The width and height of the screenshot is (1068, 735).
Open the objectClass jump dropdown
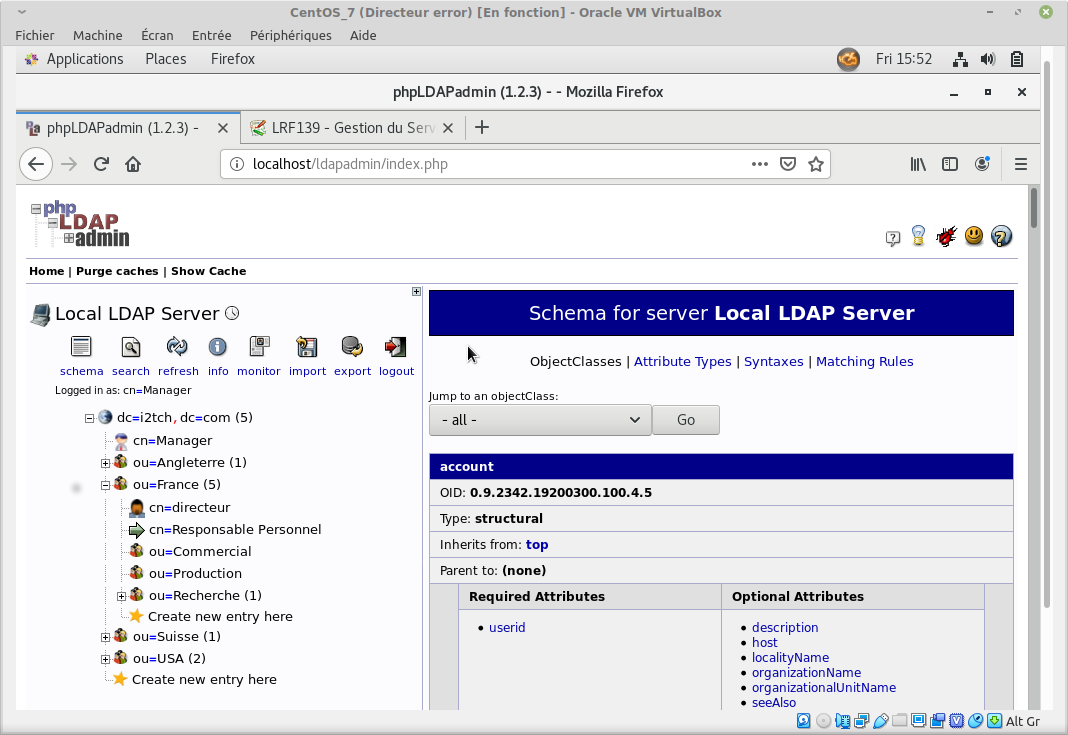pos(540,420)
